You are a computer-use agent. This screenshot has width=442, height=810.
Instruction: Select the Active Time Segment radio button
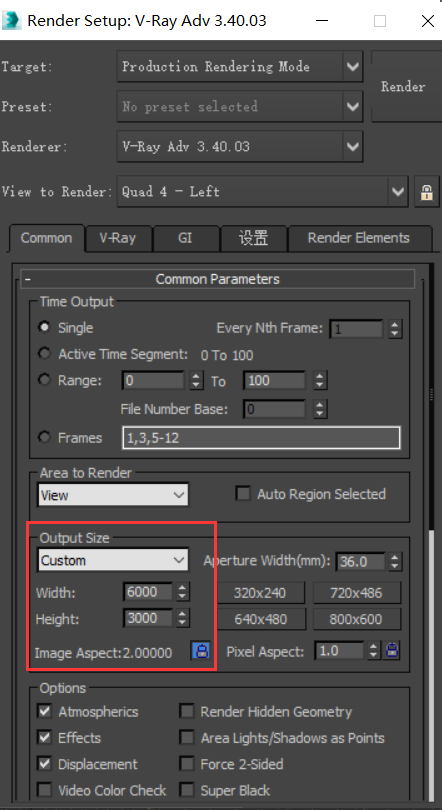45,354
